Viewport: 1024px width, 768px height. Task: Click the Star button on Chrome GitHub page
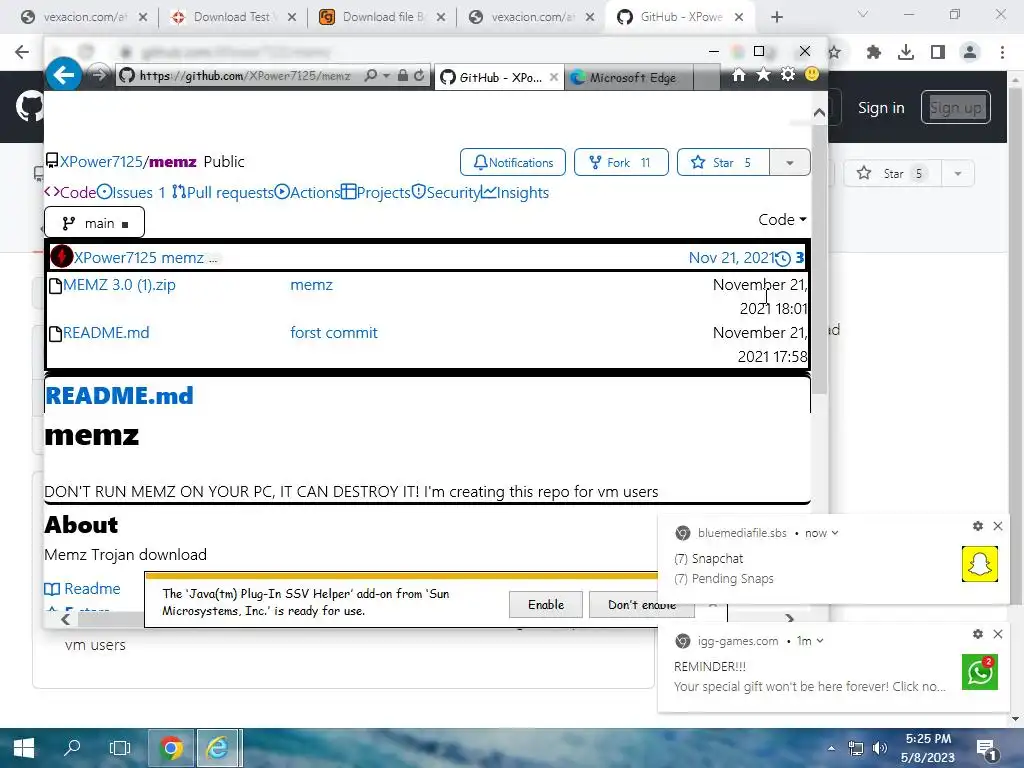(x=893, y=174)
